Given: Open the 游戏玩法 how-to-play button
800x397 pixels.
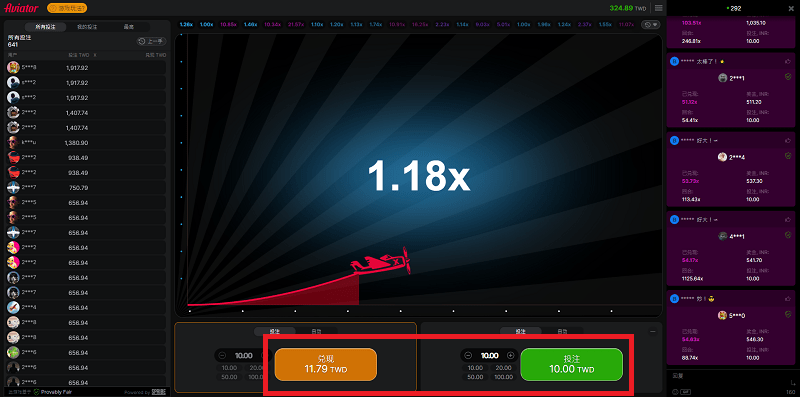Looking at the screenshot, I should tap(67, 8).
